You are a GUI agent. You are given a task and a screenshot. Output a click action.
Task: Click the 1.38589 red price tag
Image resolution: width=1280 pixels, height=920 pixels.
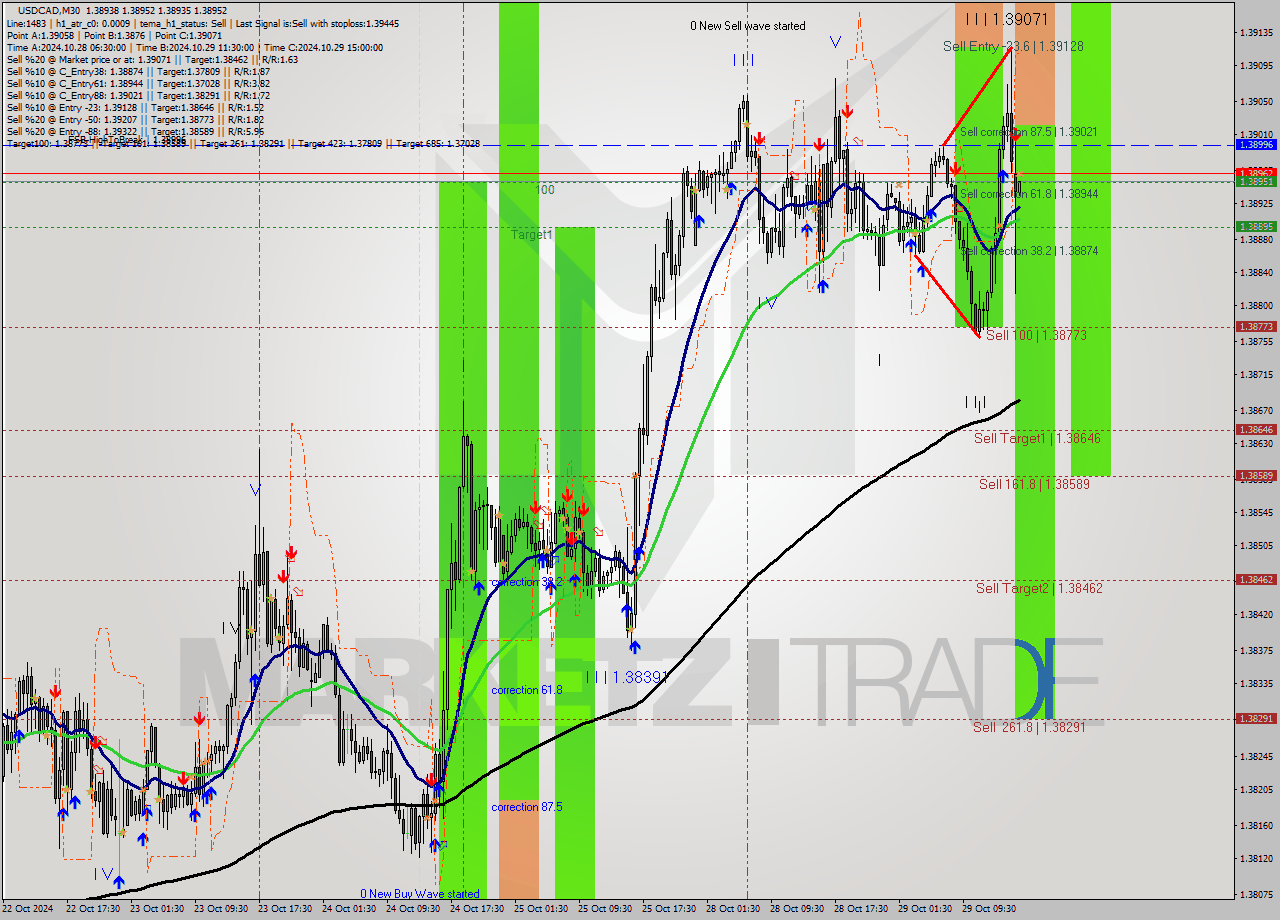(1255, 476)
